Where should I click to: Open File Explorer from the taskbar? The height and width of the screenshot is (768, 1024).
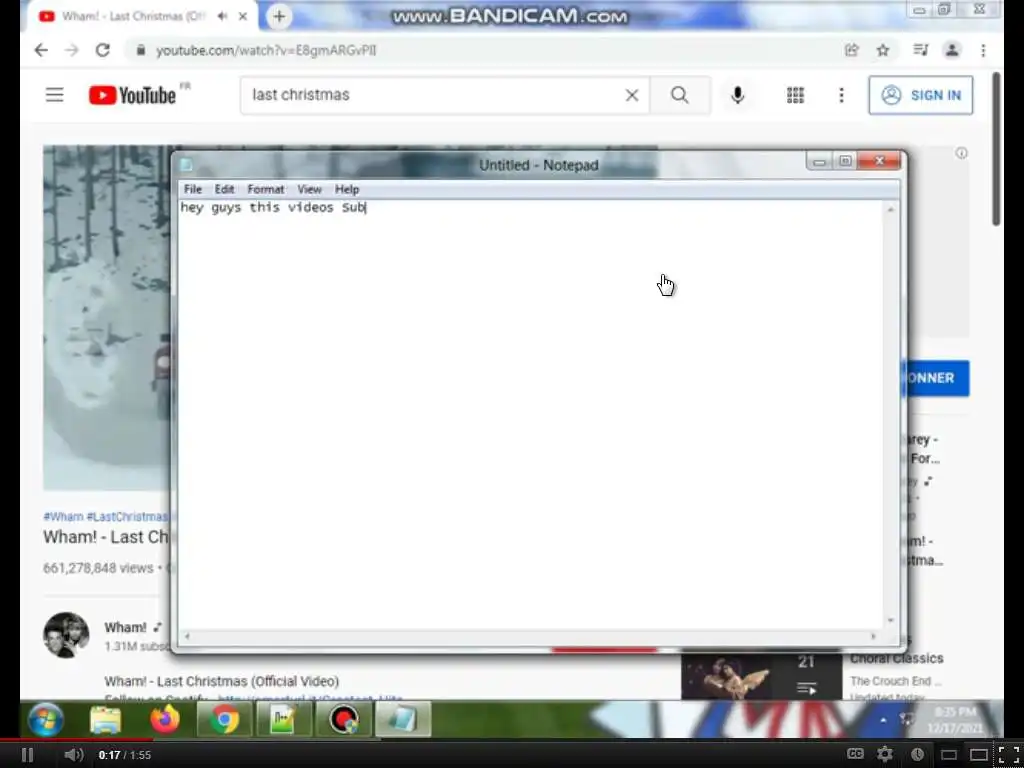click(x=105, y=719)
